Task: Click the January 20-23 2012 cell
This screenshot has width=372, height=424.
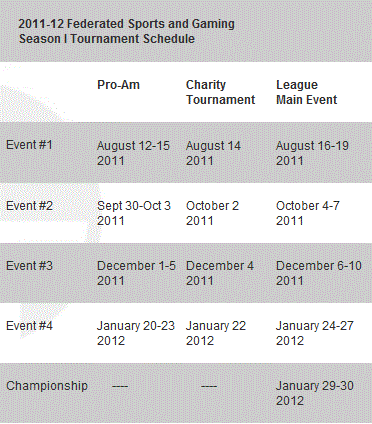Action: pos(136,333)
